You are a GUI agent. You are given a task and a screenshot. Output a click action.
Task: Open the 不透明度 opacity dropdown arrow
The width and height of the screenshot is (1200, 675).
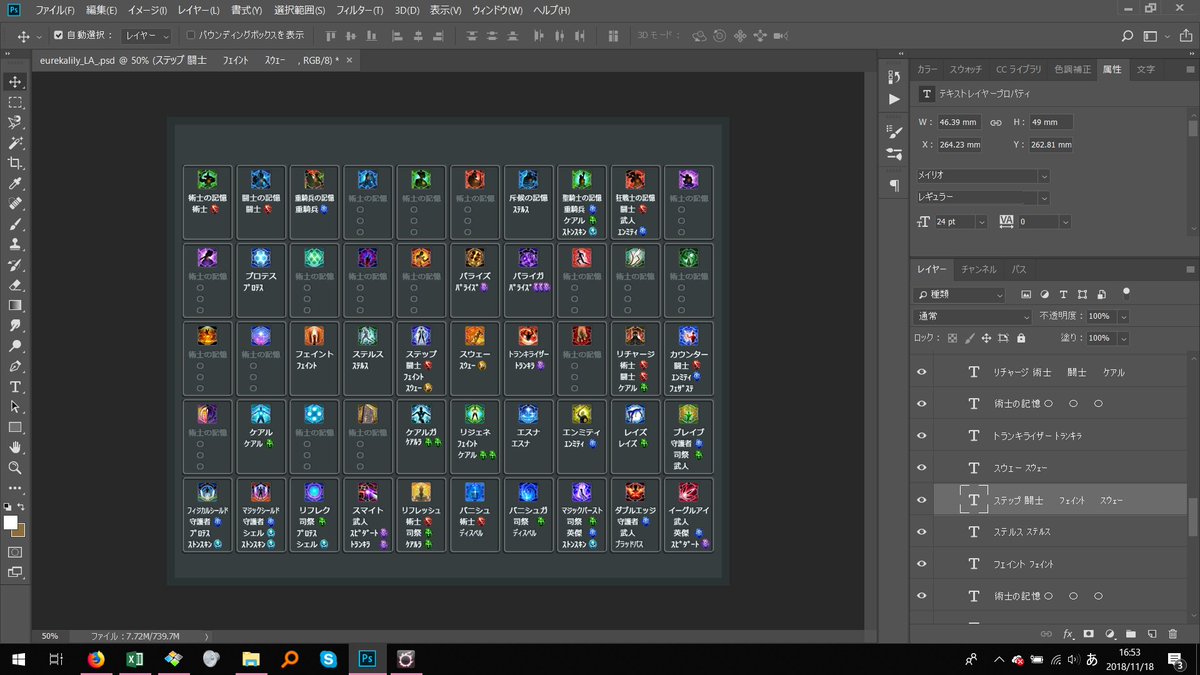tap(1124, 316)
